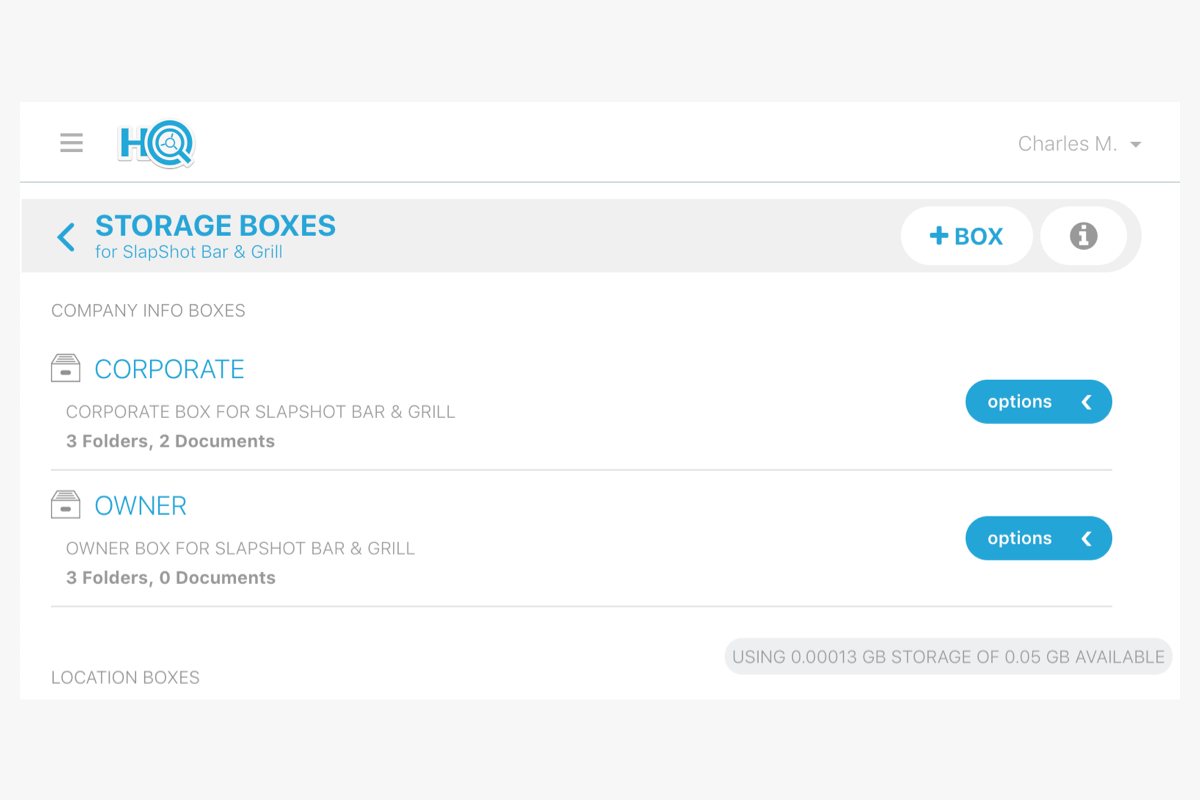1200x800 pixels.
Task: Create a new box with +BOX
Action: pyautogui.click(x=966, y=236)
